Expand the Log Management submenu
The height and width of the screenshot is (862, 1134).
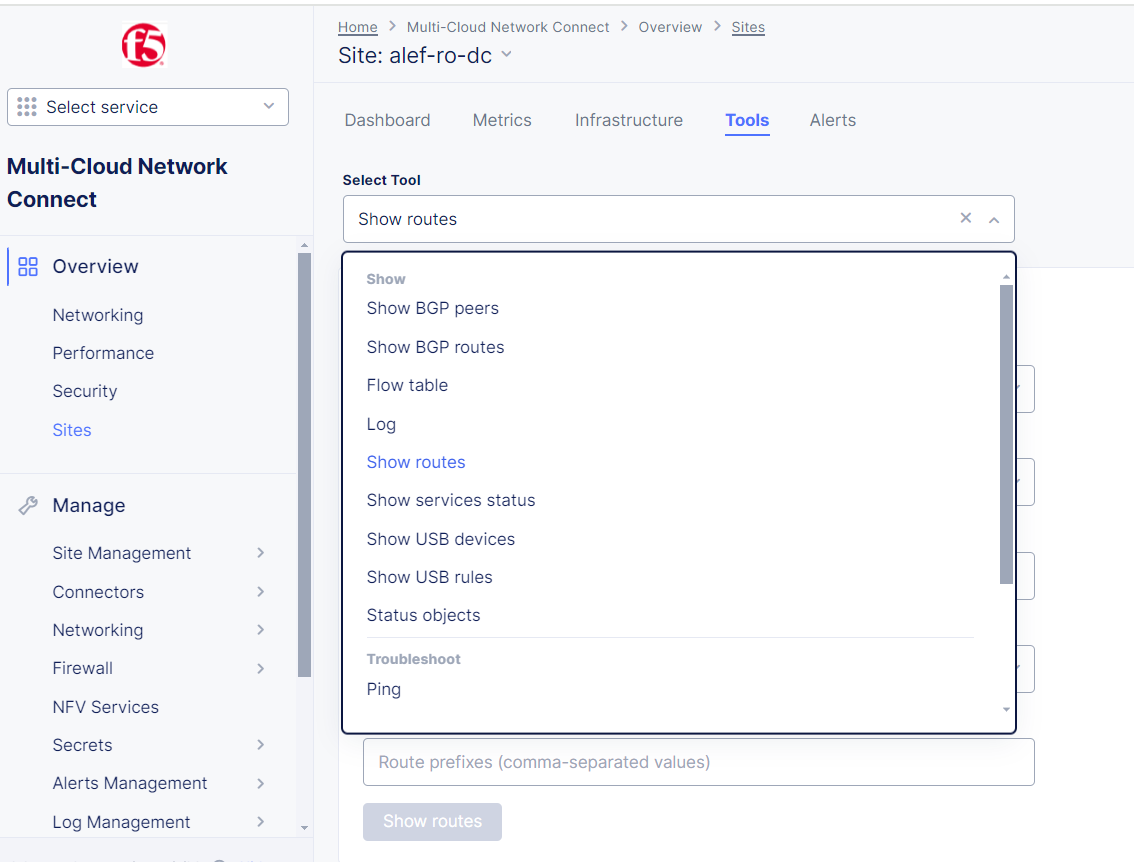tap(260, 822)
